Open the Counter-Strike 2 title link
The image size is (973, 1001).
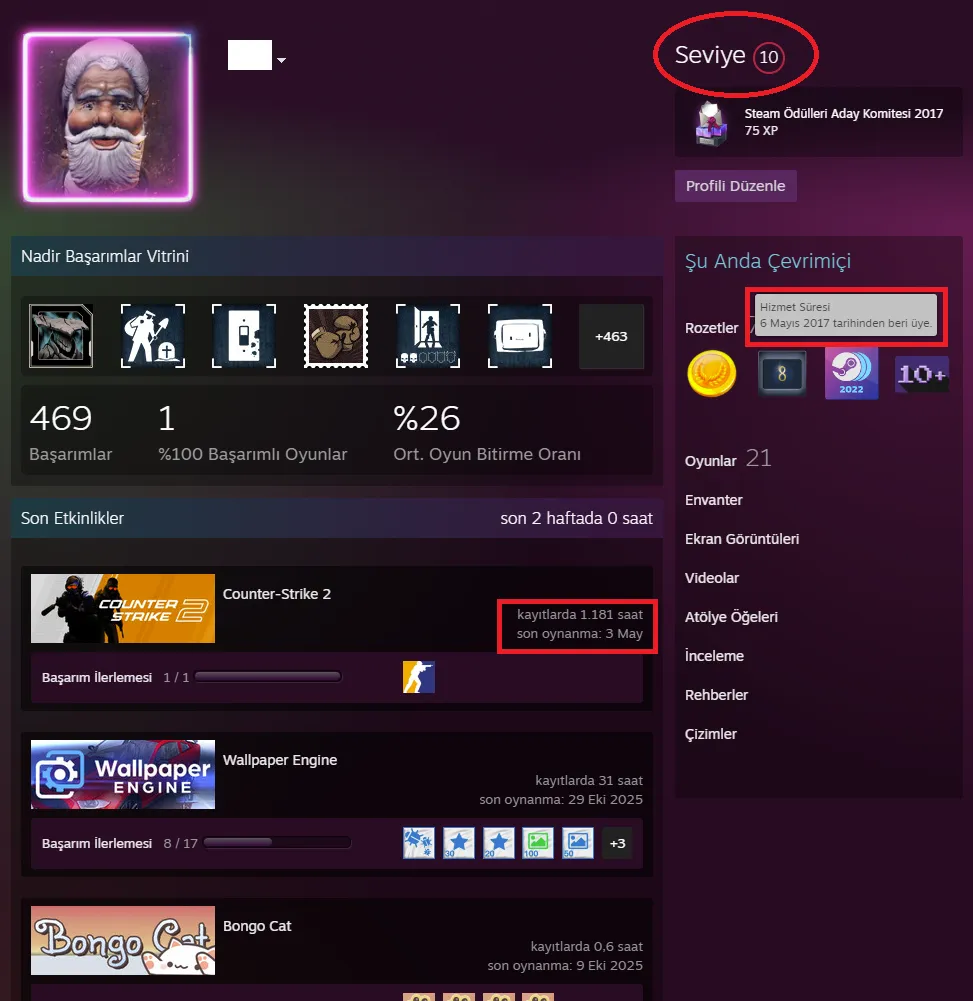click(x=276, y=594)
